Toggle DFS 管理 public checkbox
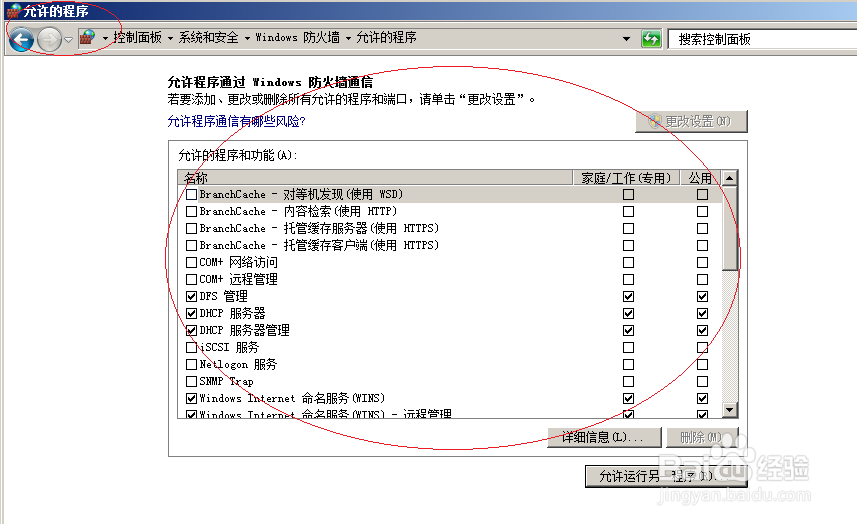Screen dimensions: 857x524 [x=702, y=296]
